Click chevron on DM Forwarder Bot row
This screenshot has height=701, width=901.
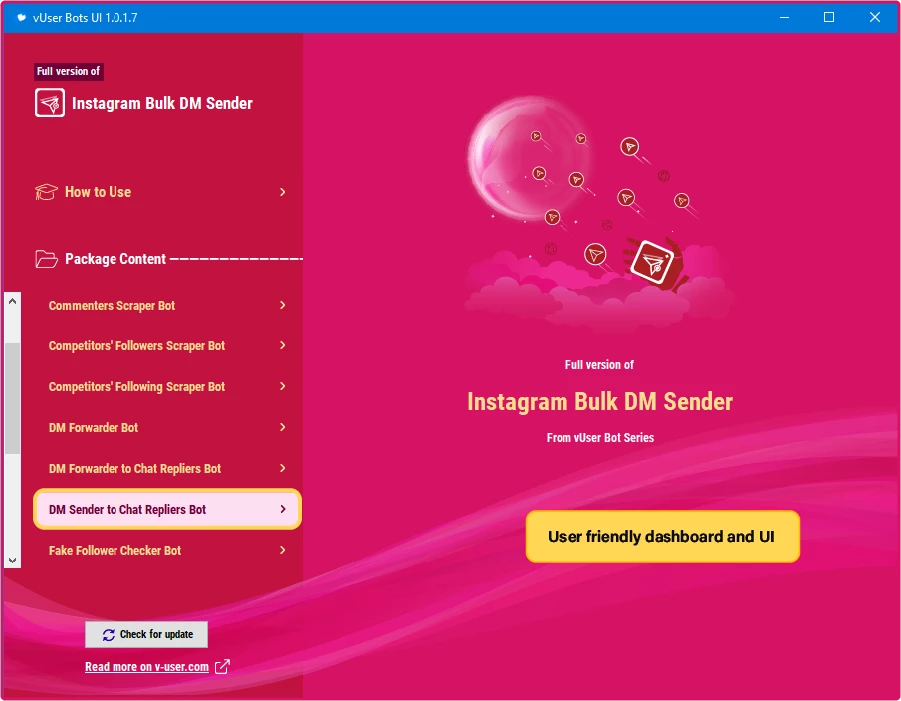click(282, 427)
